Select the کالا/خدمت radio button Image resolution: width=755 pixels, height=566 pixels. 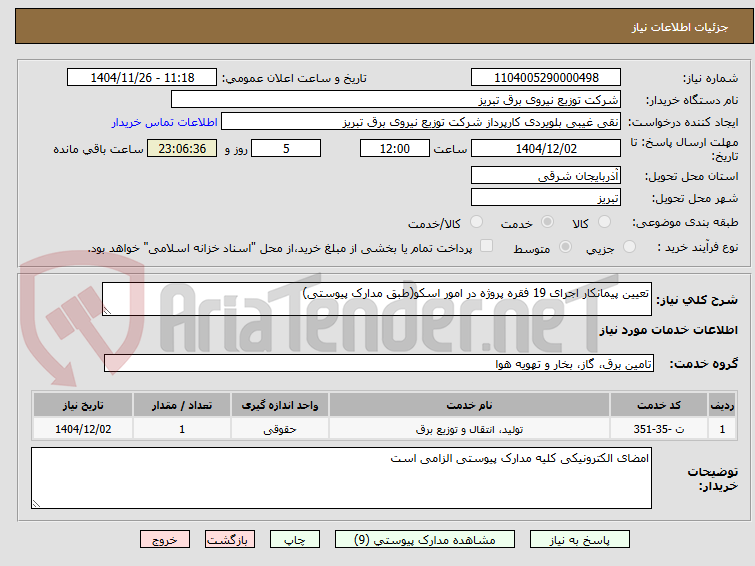tap(476, 222)
